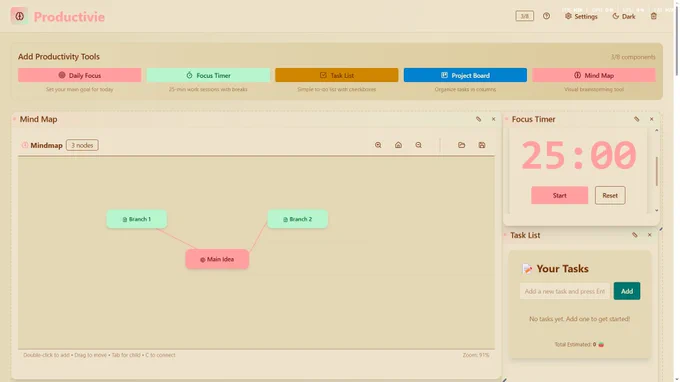Open a saved mindmap folder icon

coord(461,145)
